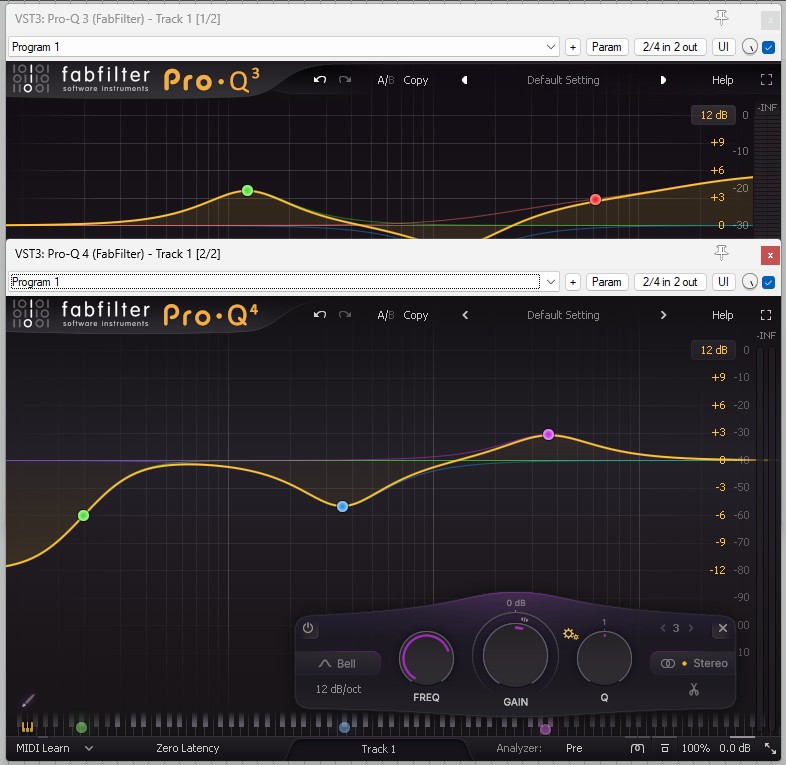
Task: Go to previous preset in Pro-Q 3
Action: pos(465,80)
